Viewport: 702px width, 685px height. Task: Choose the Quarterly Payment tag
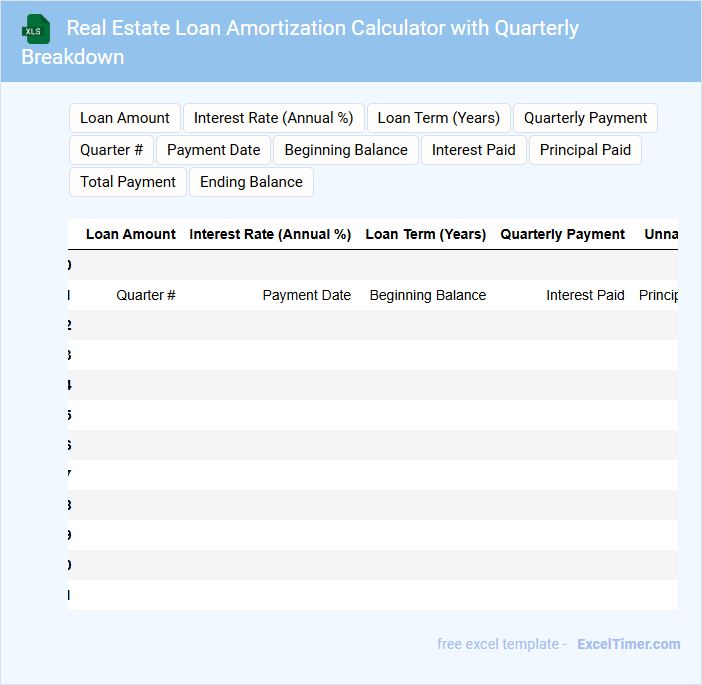click(585, 118)
